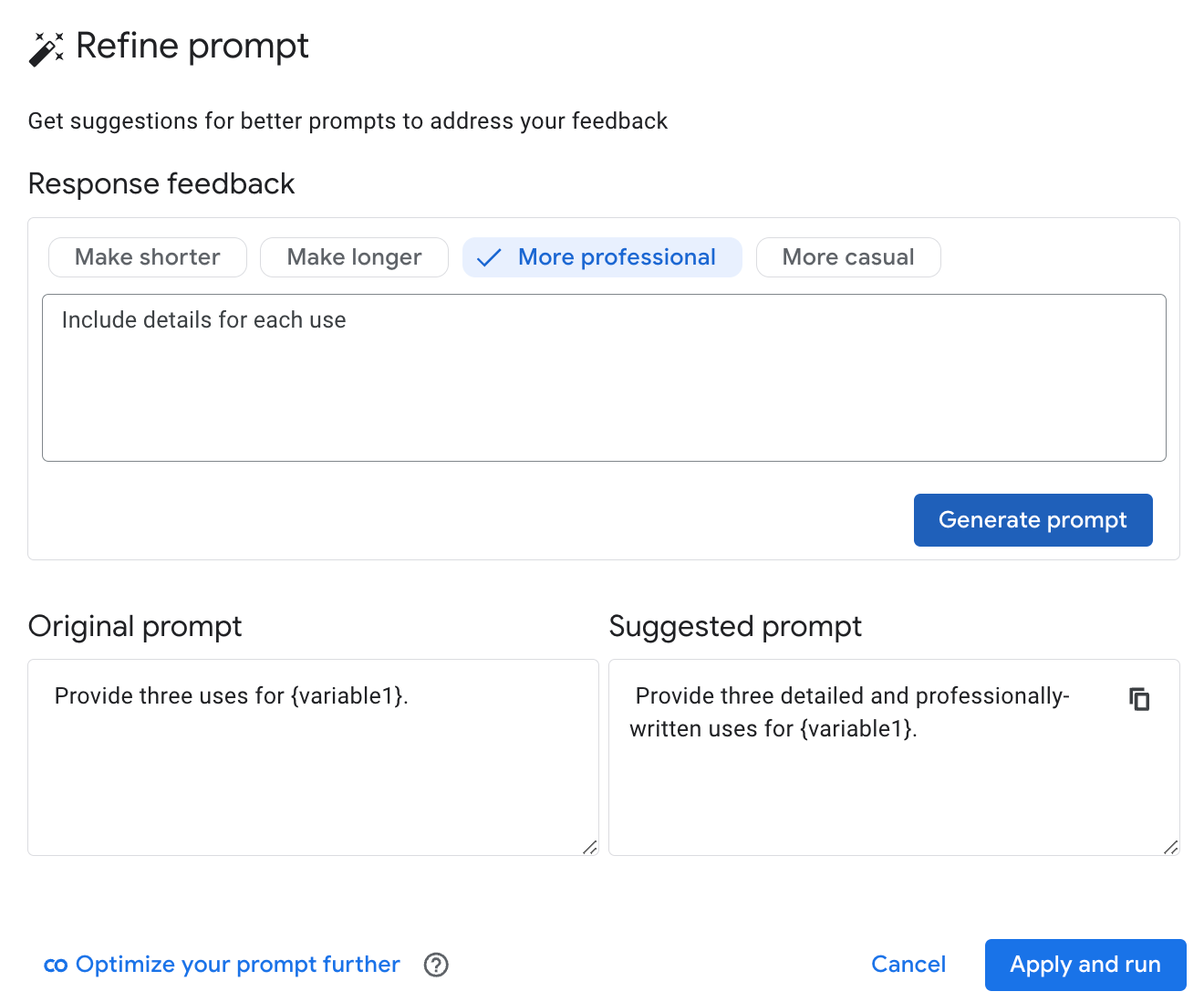Copy the suggested prompt using the copy icon
Image resolution: width=1204 pixels, height=1002 pixels.
pyautogui.click(x=1139, y=698)
